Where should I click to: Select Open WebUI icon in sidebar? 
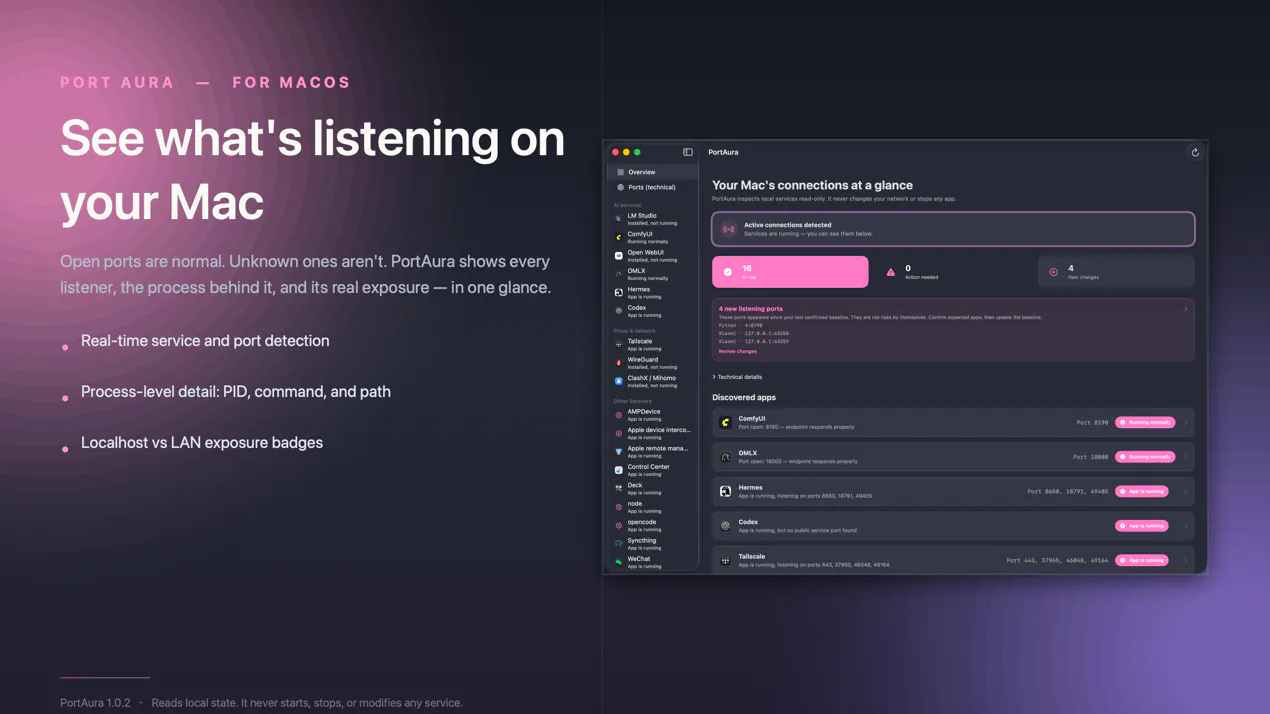[619, 256]
